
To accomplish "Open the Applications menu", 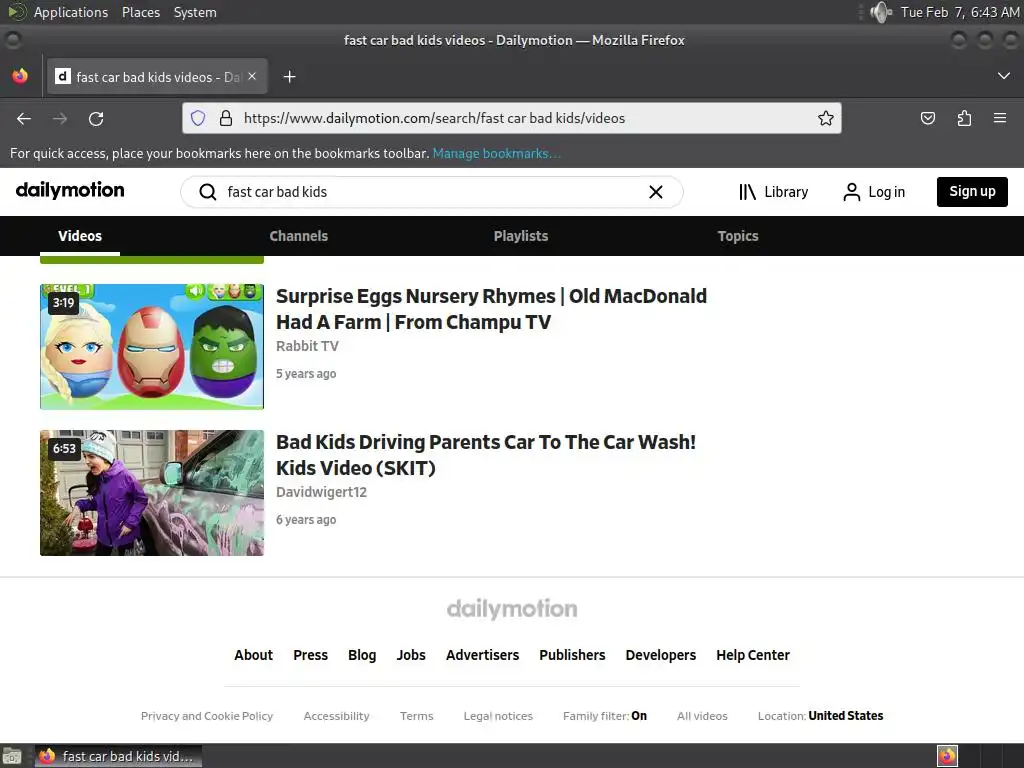I will coord(71,12).
